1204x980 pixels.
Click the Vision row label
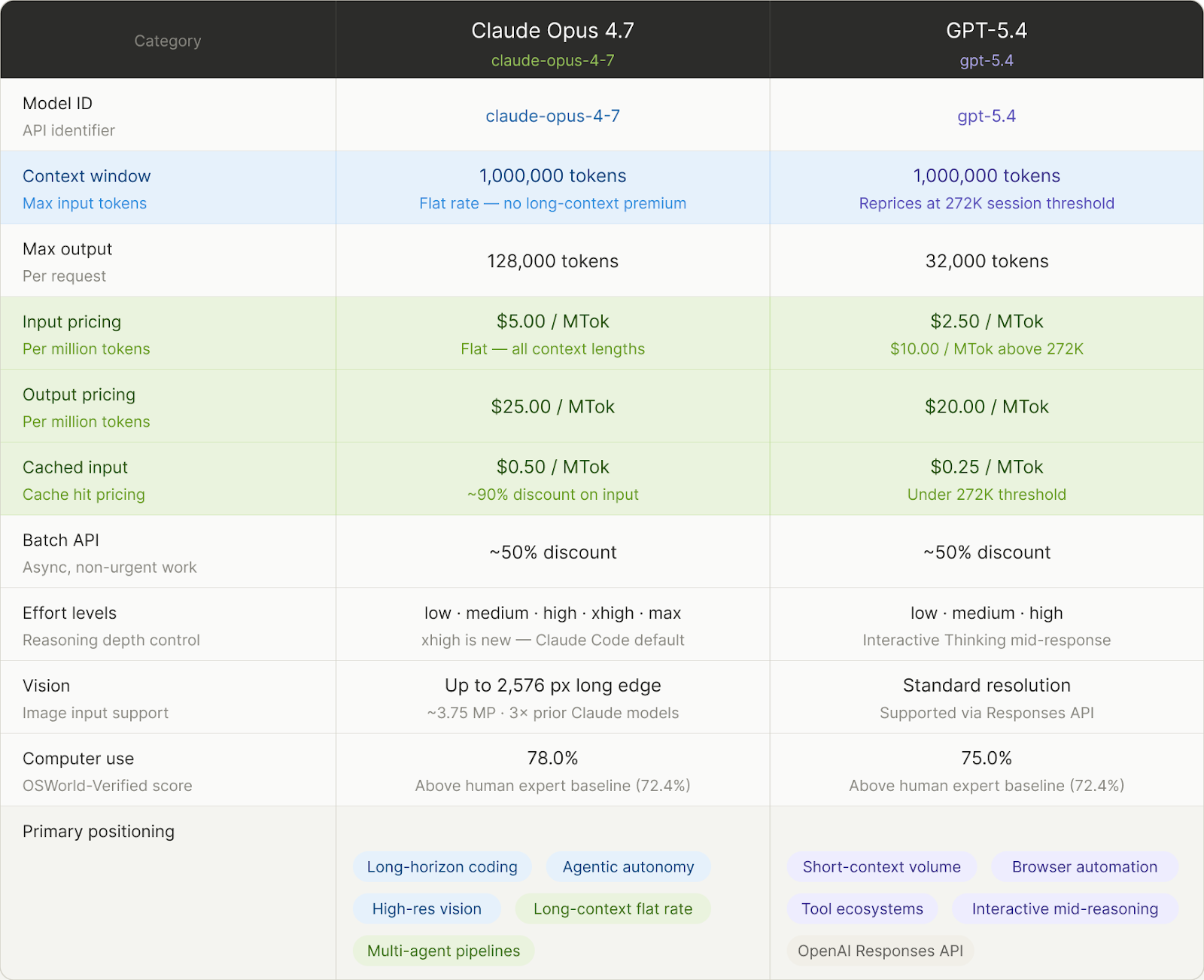[47, 686]
